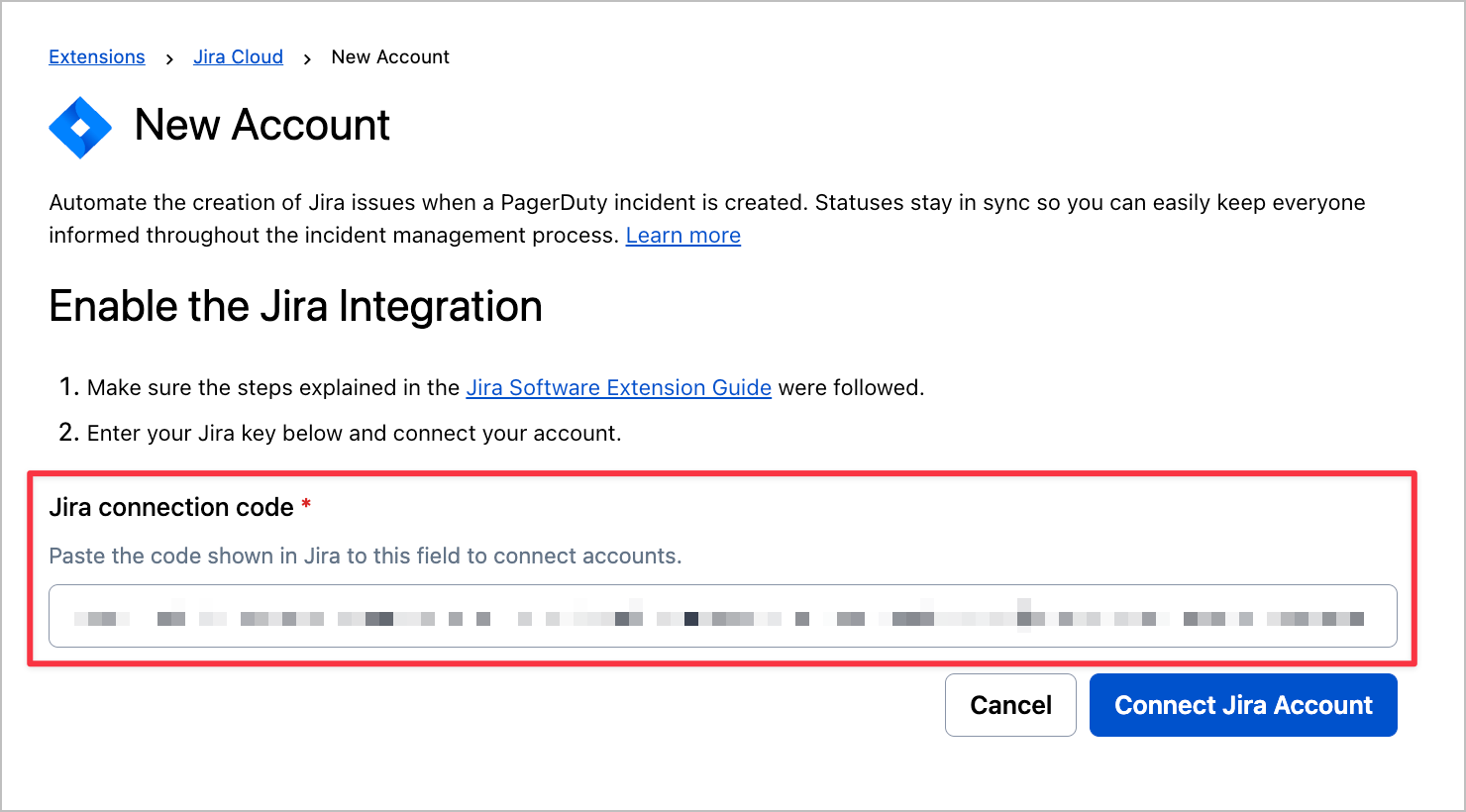Open the Extensions breadcrumb link

click(97, 57)
